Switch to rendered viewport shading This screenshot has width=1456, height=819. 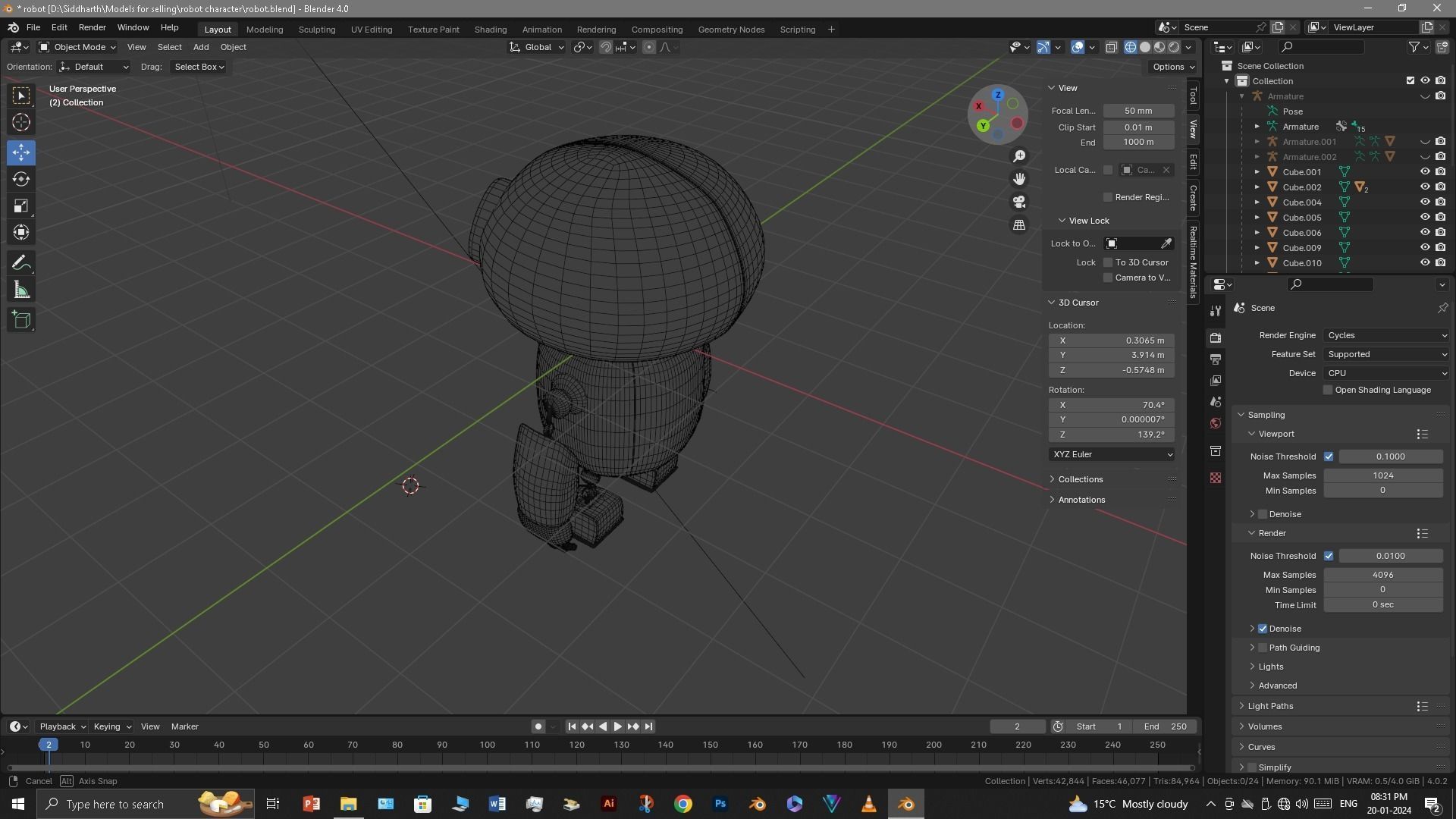tap(1174, 47)
